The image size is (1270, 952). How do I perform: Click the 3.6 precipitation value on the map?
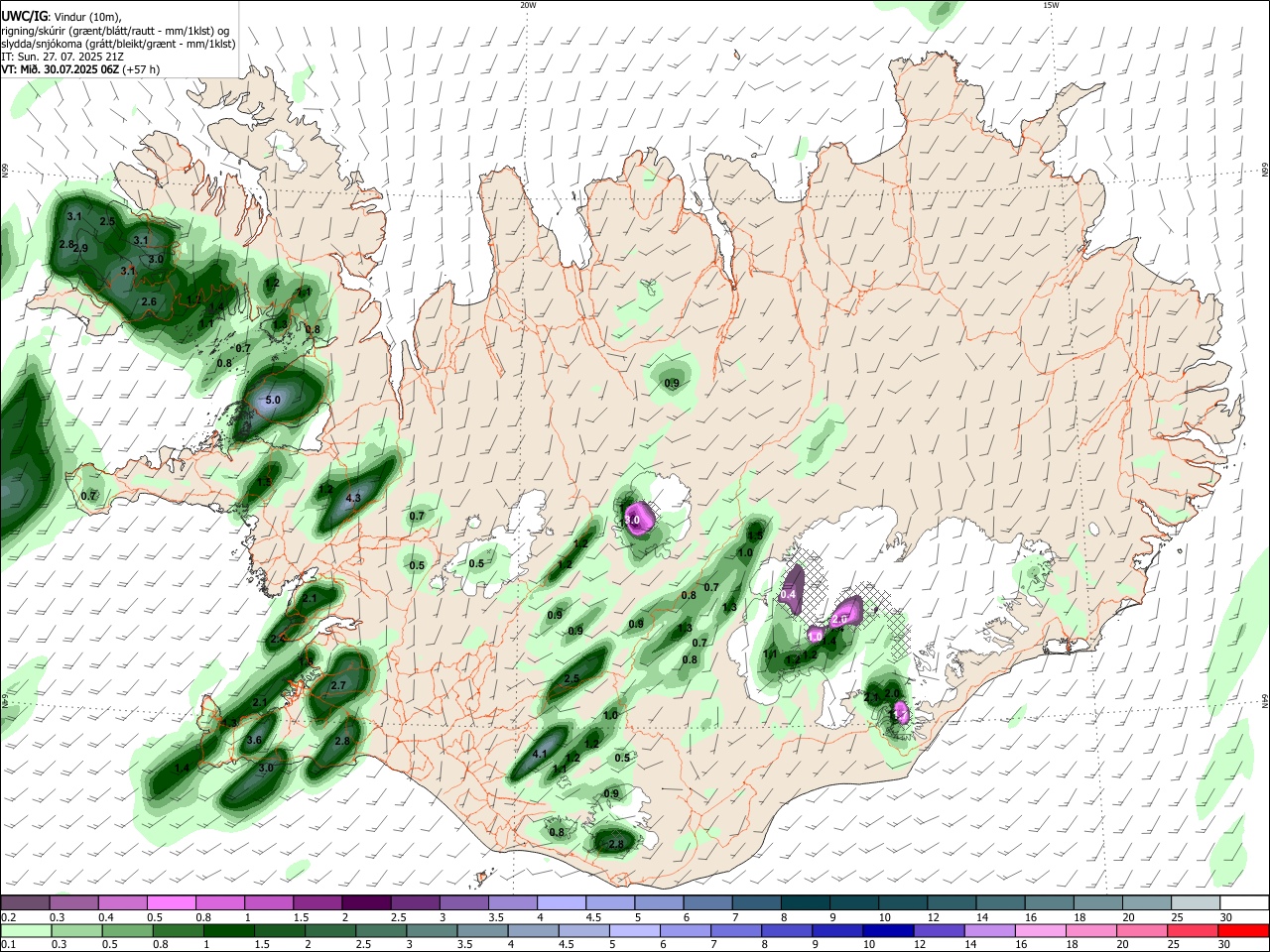[253, 741]
